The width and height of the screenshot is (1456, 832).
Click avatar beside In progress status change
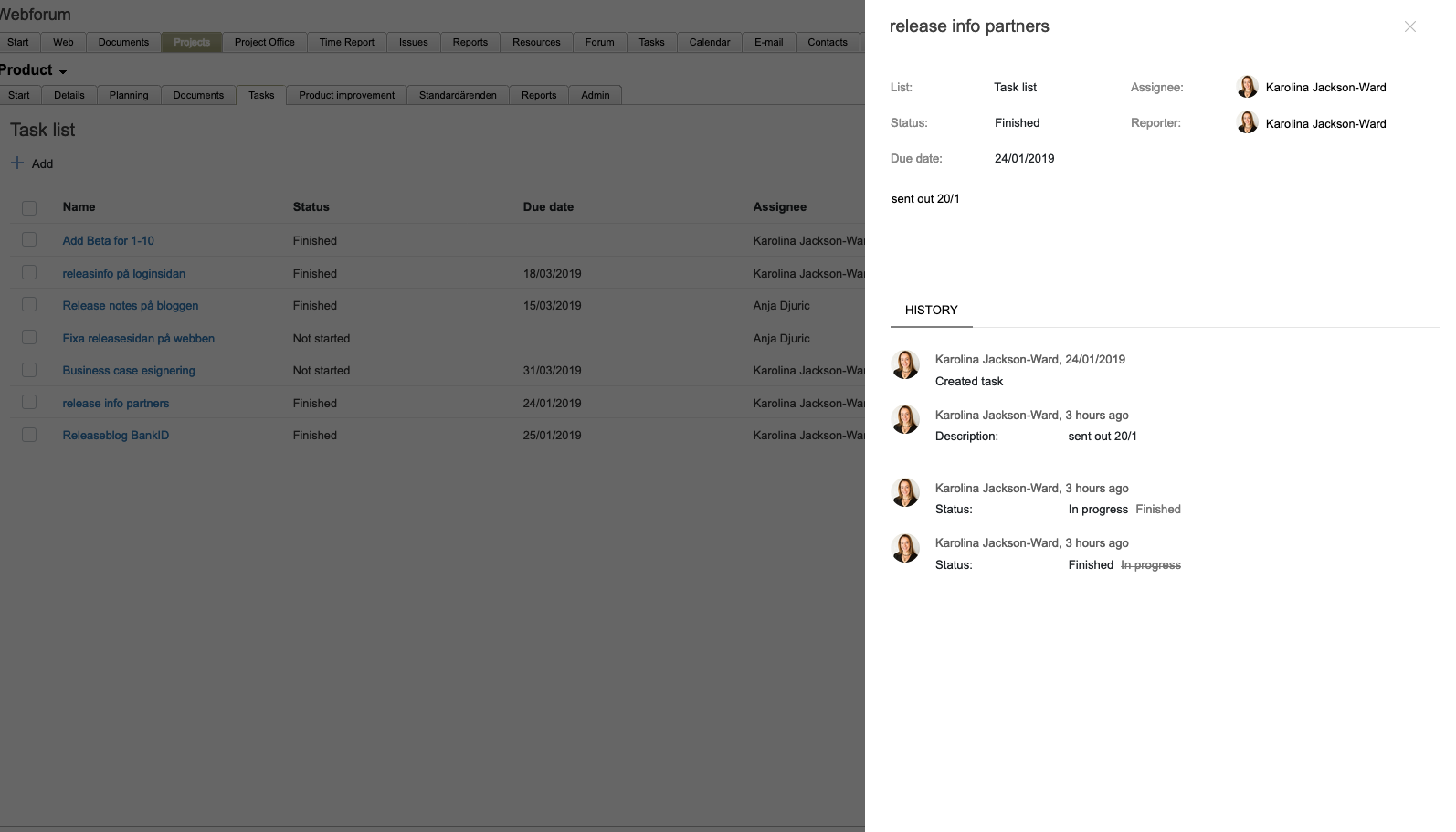coord(905,492)
